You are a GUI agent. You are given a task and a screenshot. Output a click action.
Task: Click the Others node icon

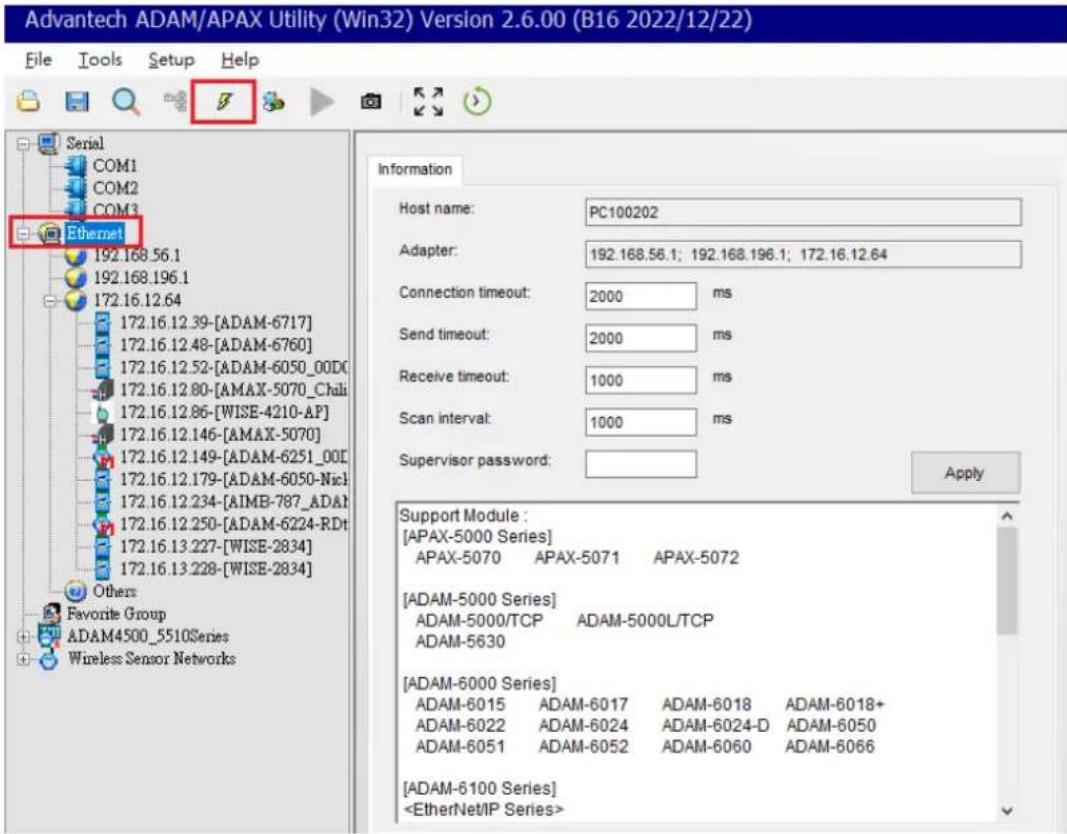76,591
